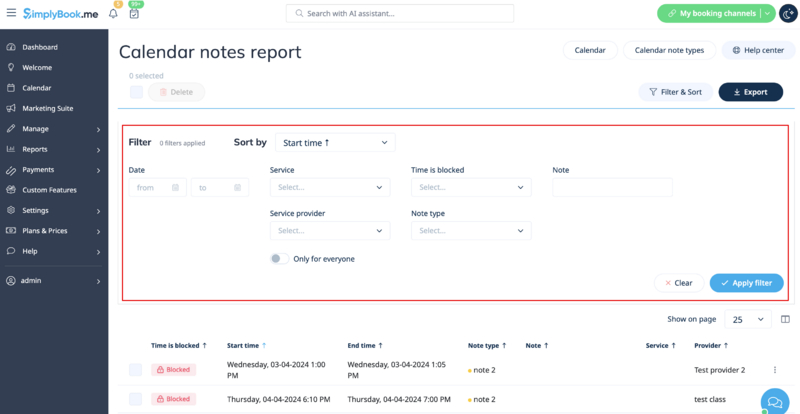Toggle the Only for everyone switch
Screen dimensions: 800x414
coord(280,259)
